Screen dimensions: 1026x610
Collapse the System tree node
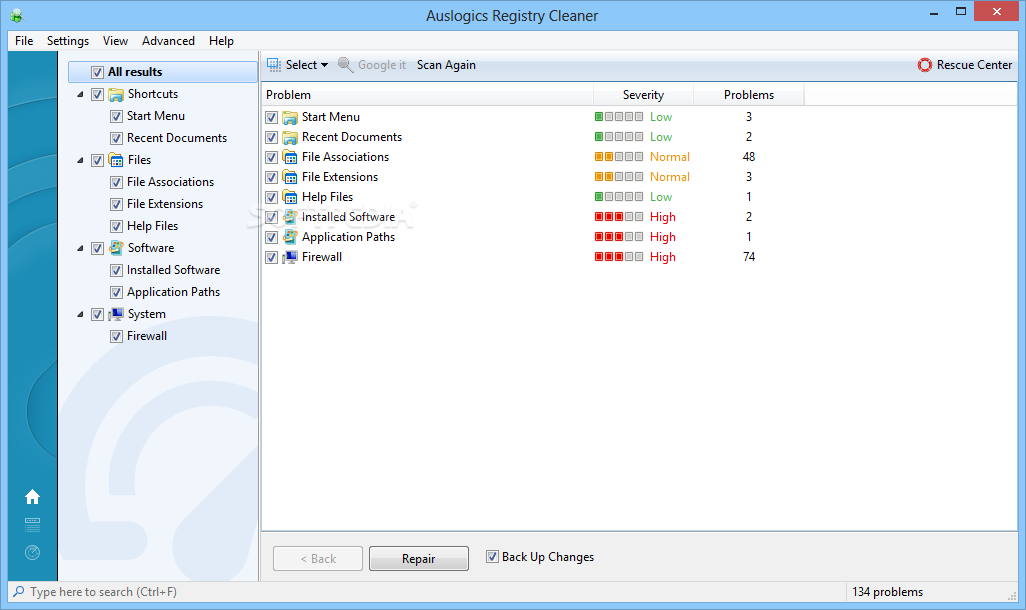click(x=80, y=315)
